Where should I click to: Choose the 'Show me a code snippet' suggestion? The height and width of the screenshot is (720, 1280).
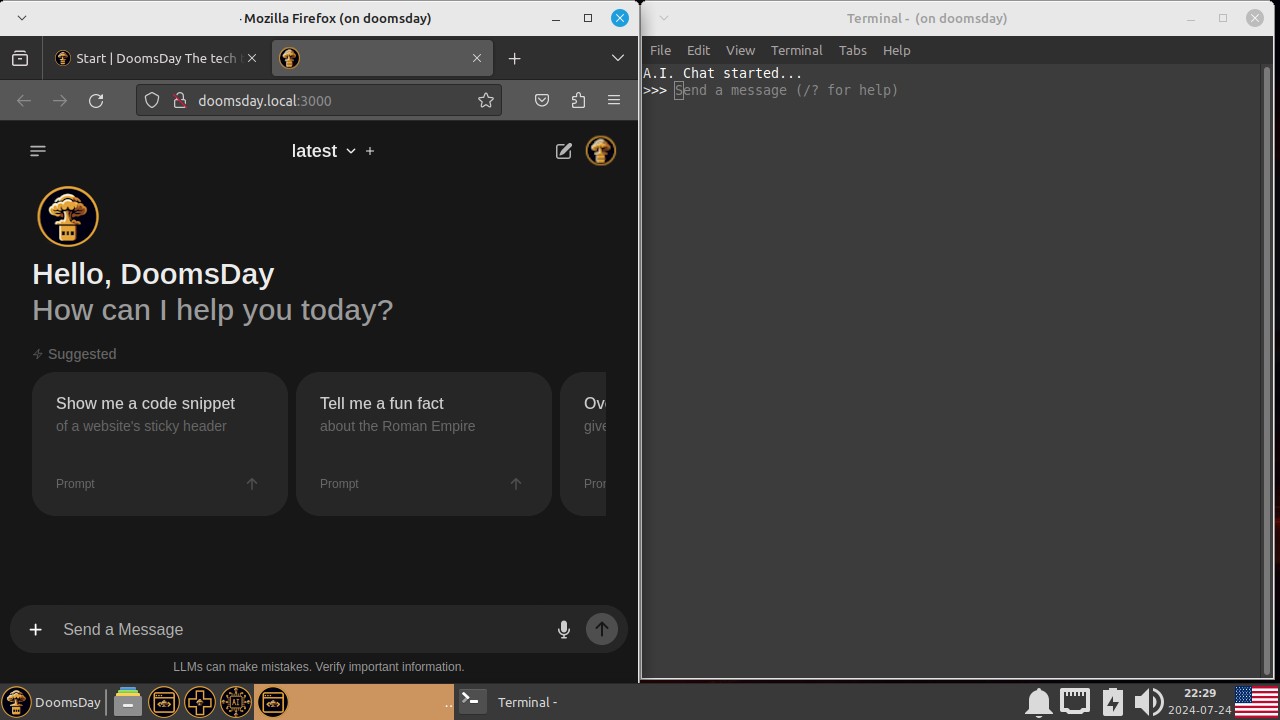click(160, 444)
